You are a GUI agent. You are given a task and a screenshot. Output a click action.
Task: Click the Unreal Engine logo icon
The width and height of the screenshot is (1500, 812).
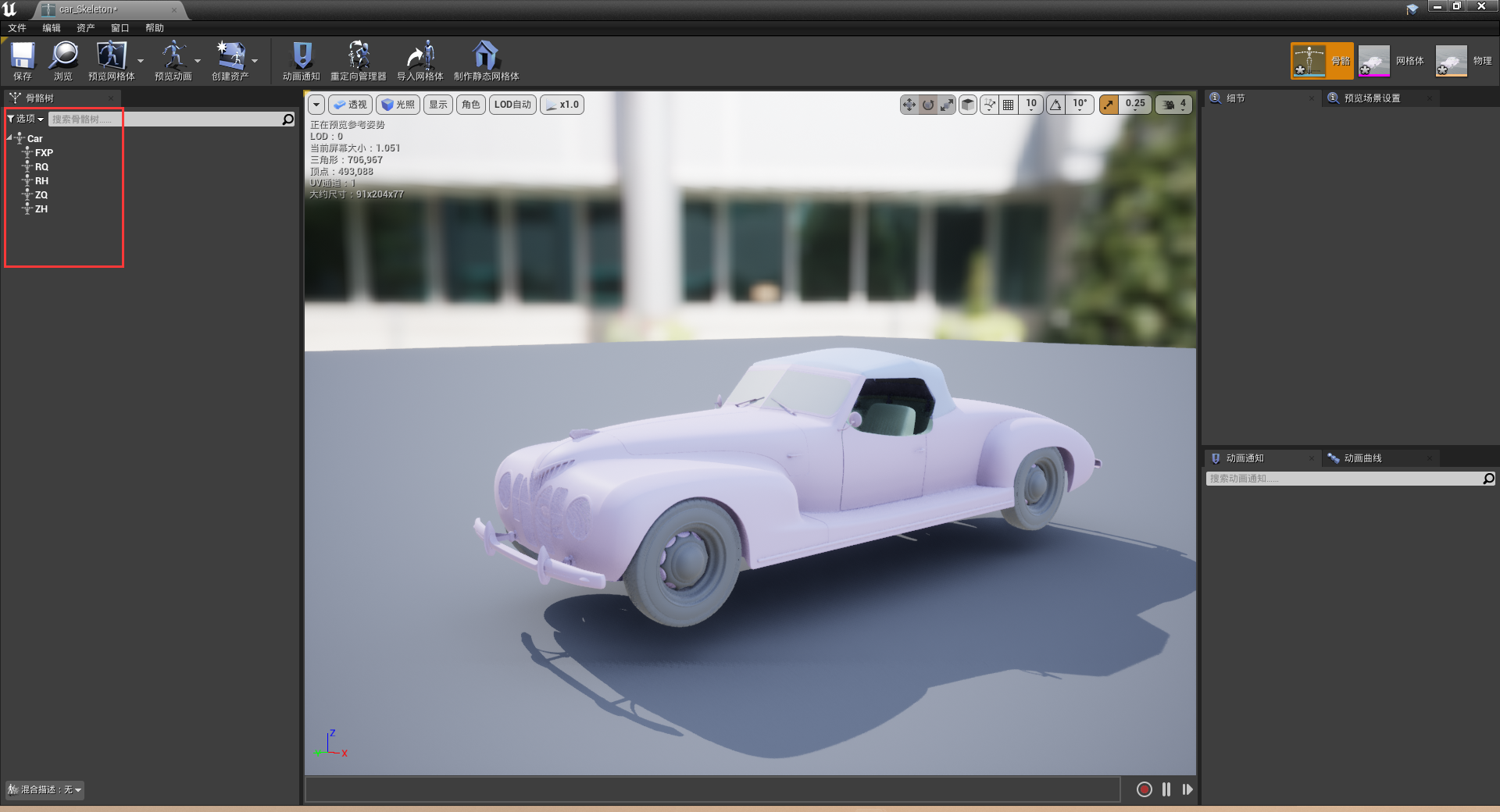[x=9, y=9]
